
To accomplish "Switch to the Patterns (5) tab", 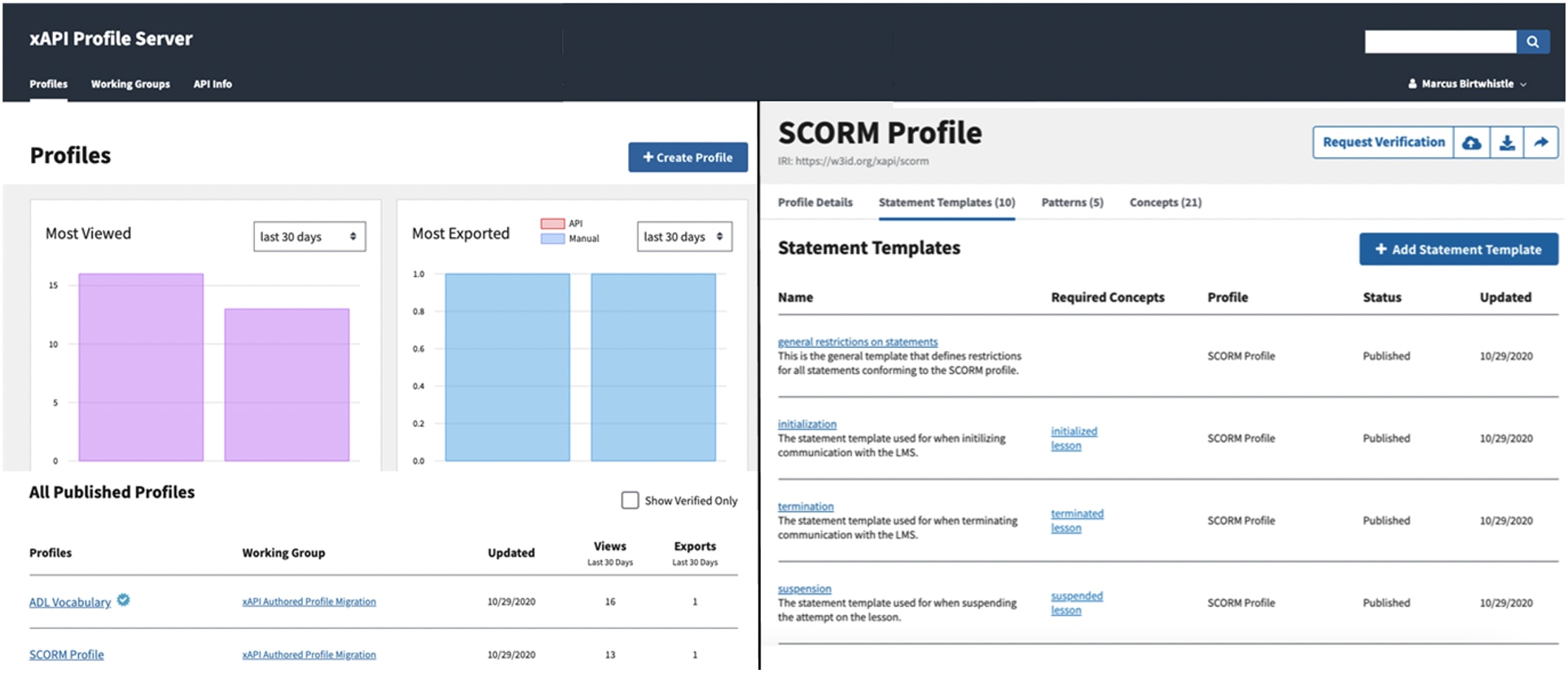I will 1072,203.
